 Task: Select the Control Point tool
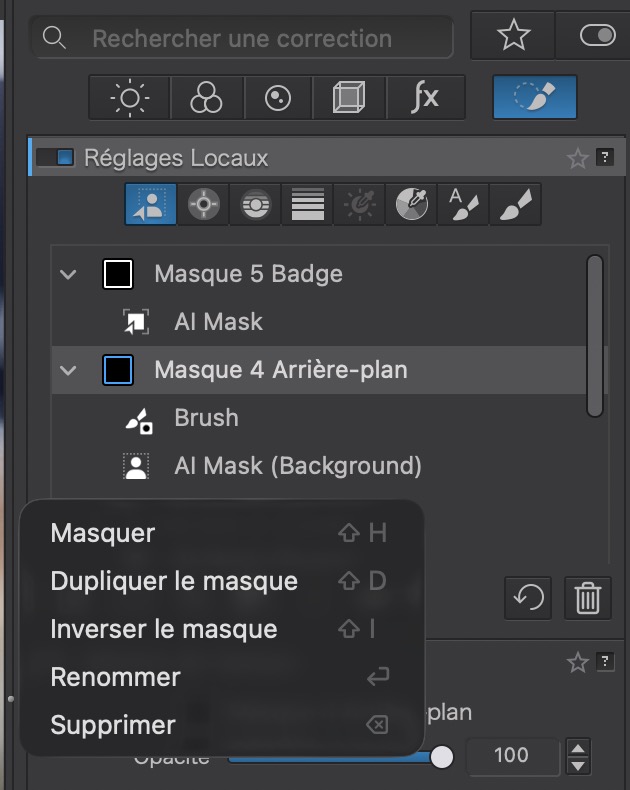pos(203,205)
